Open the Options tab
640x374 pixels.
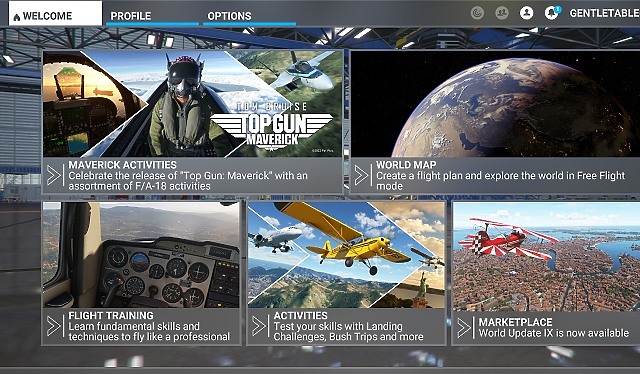click(249, 16)
